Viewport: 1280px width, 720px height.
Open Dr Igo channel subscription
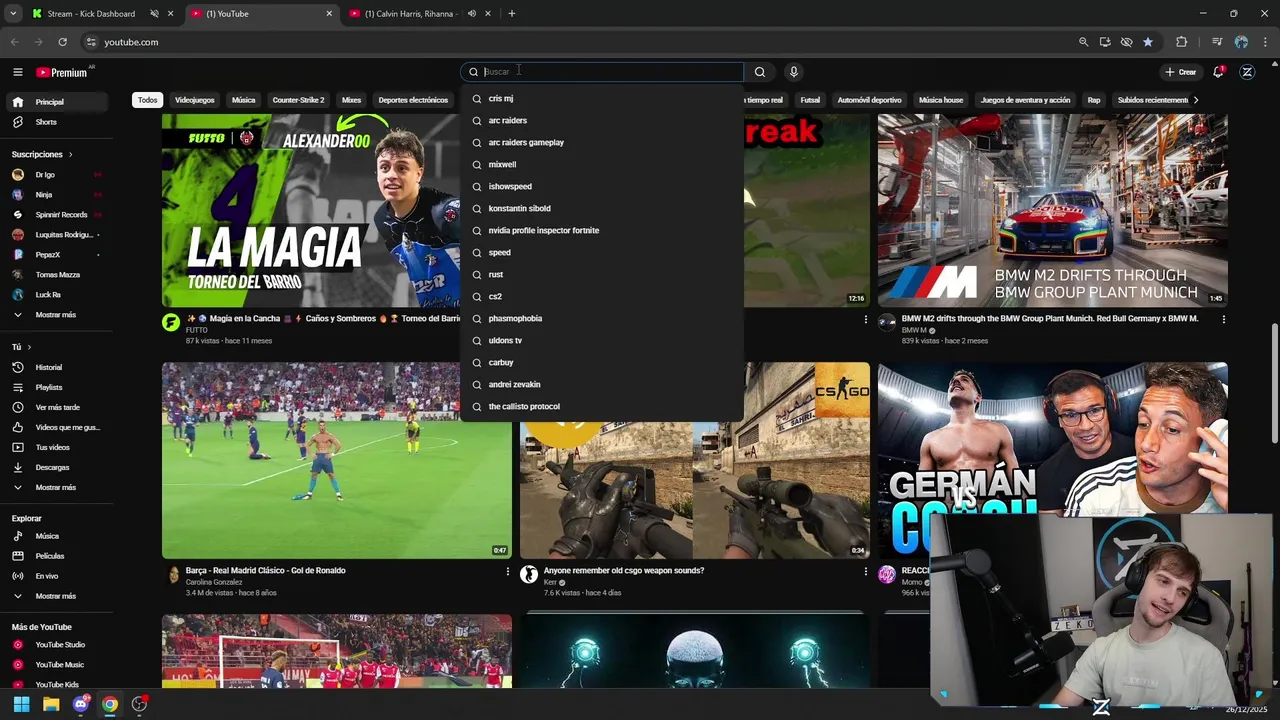55,175
